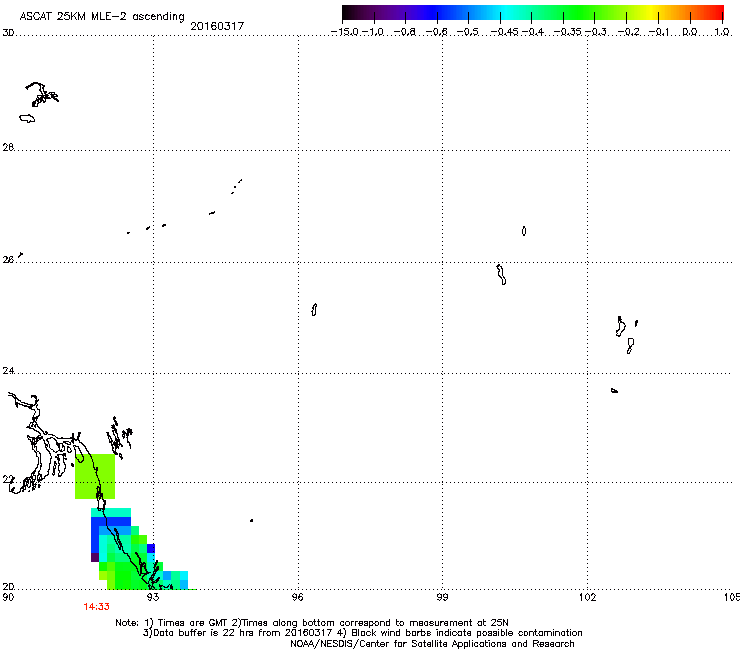740x650 pixels.
Task: Click the green section of the color bar near -0.35
Action: pyautogui.click(x=563, y=13)
